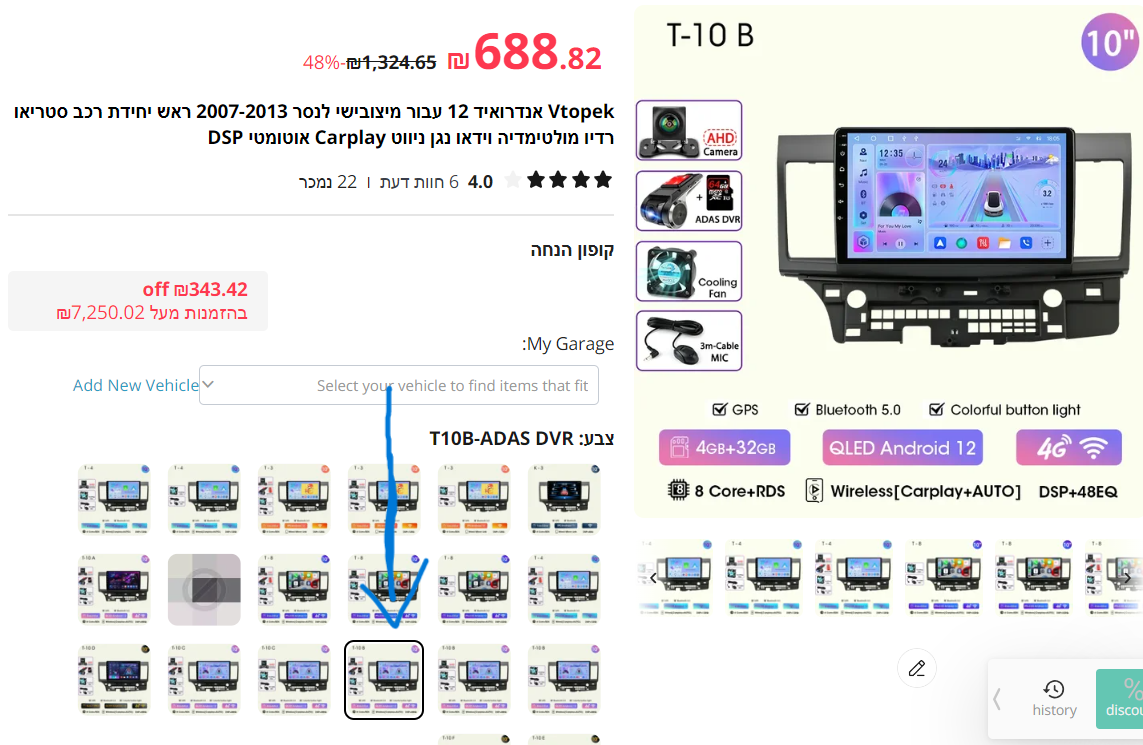The height and width of the screenshot is (745, 1143).
Task: Click the Bluetooth 5.0 checkmark
Action: click(802, 409)
